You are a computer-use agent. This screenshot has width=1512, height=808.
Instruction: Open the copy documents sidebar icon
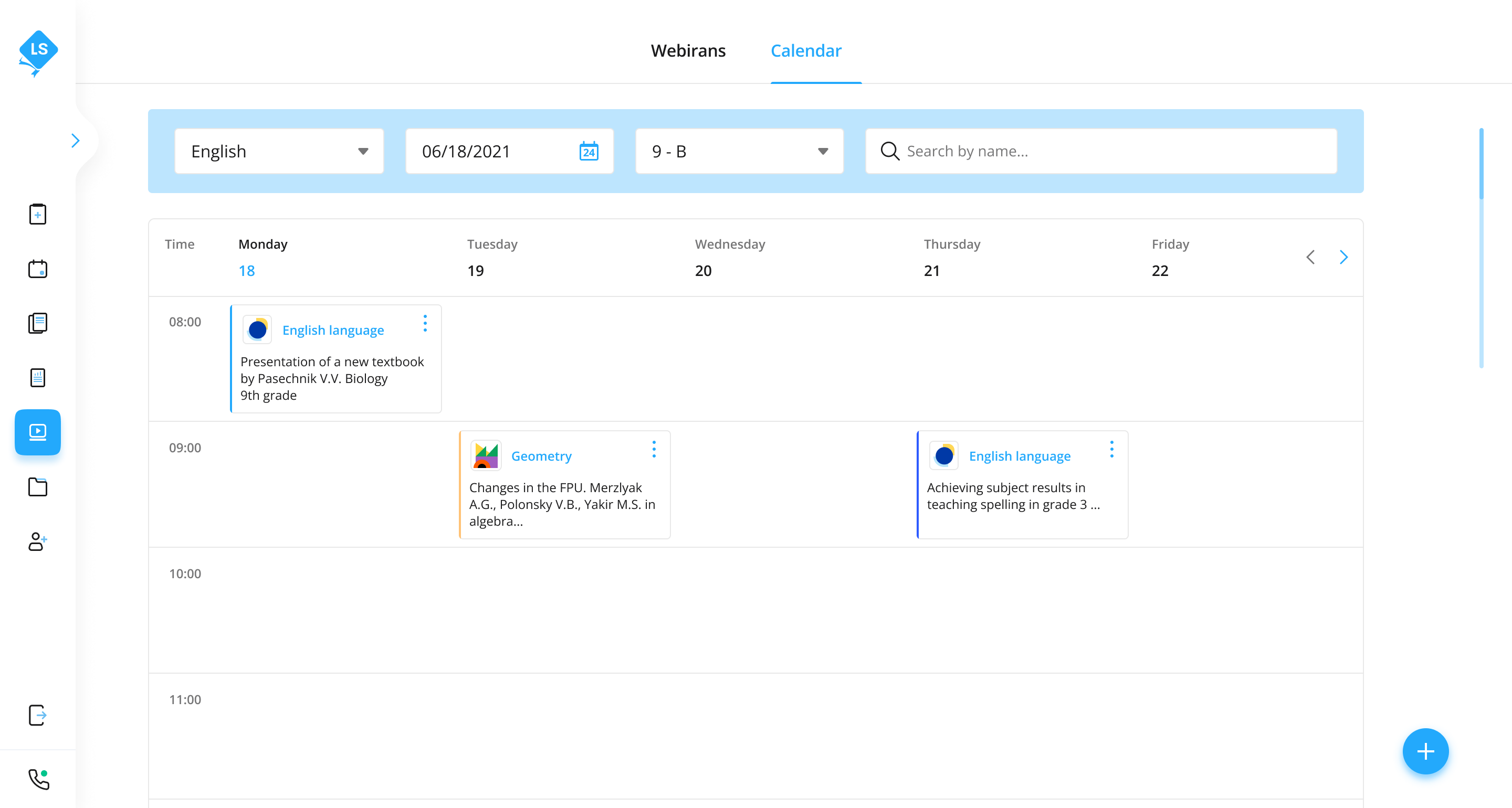click(38, 323)
